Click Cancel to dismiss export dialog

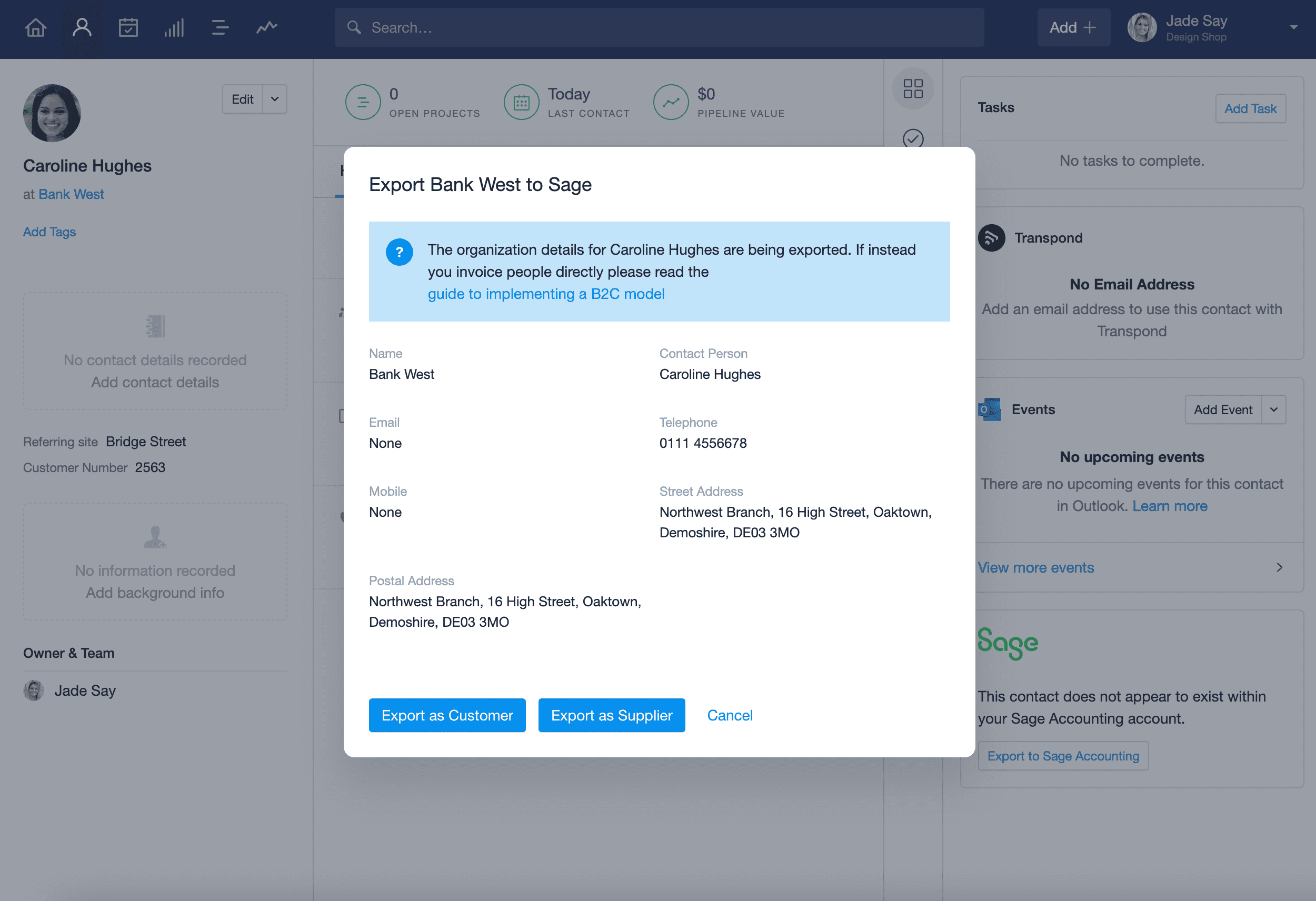coord(729,714)
